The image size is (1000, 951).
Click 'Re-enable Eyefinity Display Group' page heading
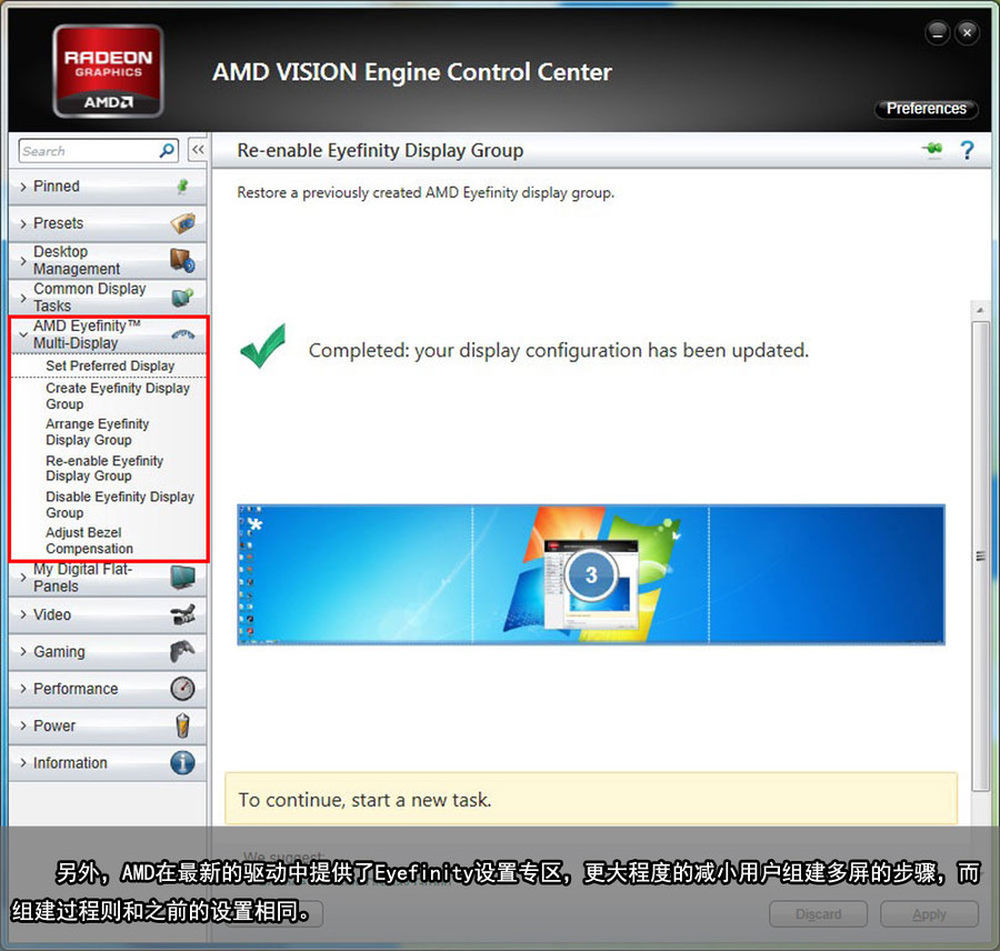click(380, 151)
